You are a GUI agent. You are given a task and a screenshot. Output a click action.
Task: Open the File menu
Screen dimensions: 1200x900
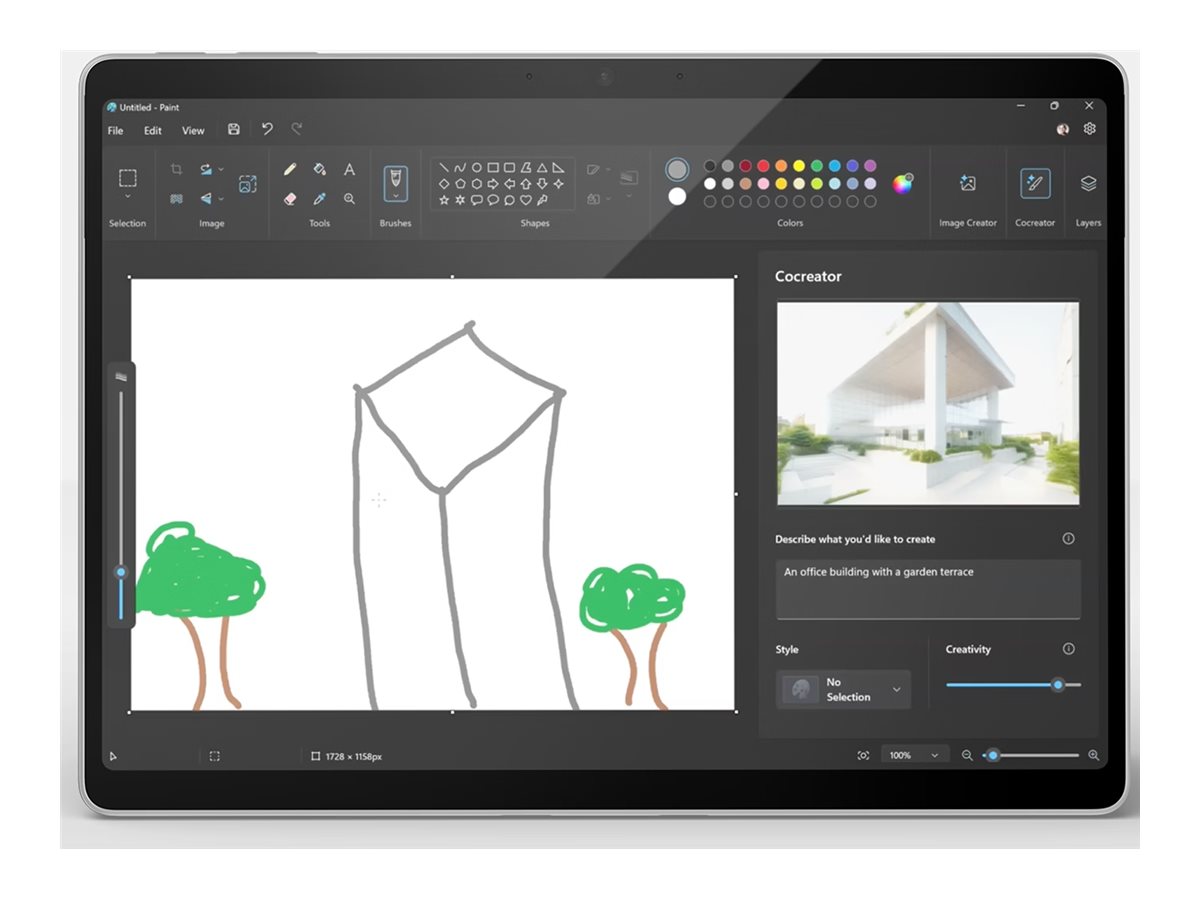click(114, 130)
